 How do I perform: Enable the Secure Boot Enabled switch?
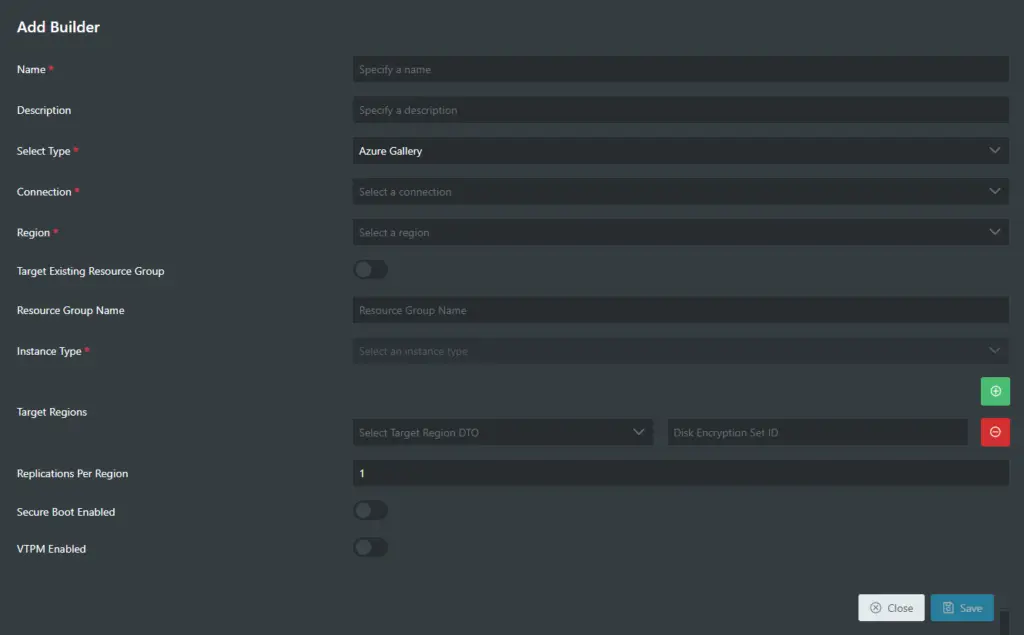[x=370, y=510]
